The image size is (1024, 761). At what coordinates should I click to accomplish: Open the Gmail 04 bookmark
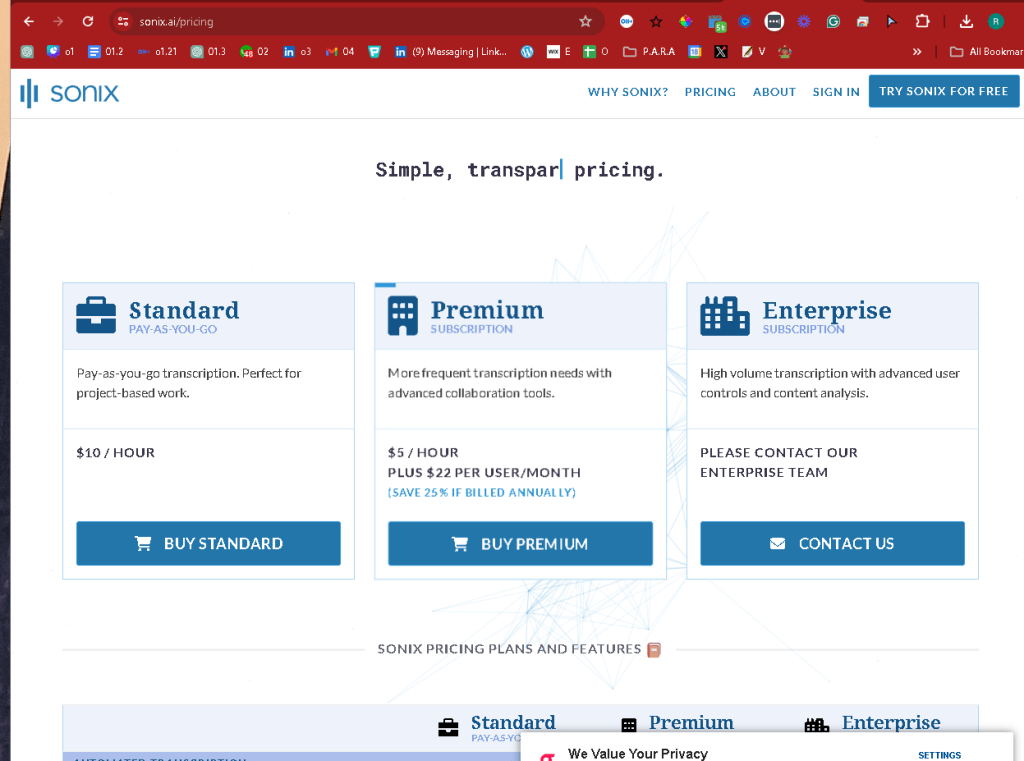(x=340, y=52)
